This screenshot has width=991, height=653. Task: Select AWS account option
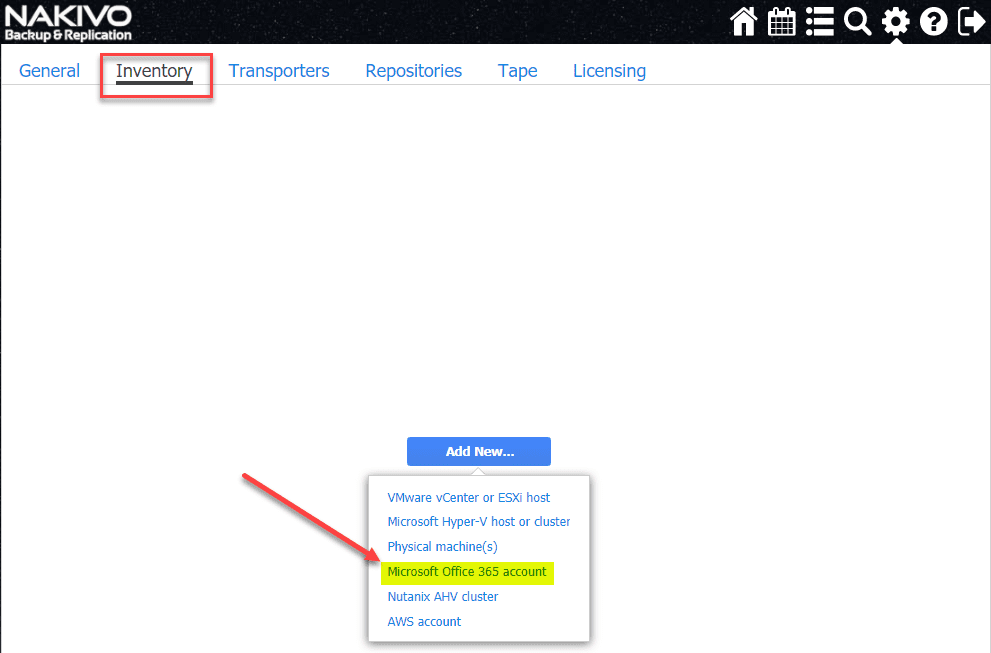tap(424, 621)
